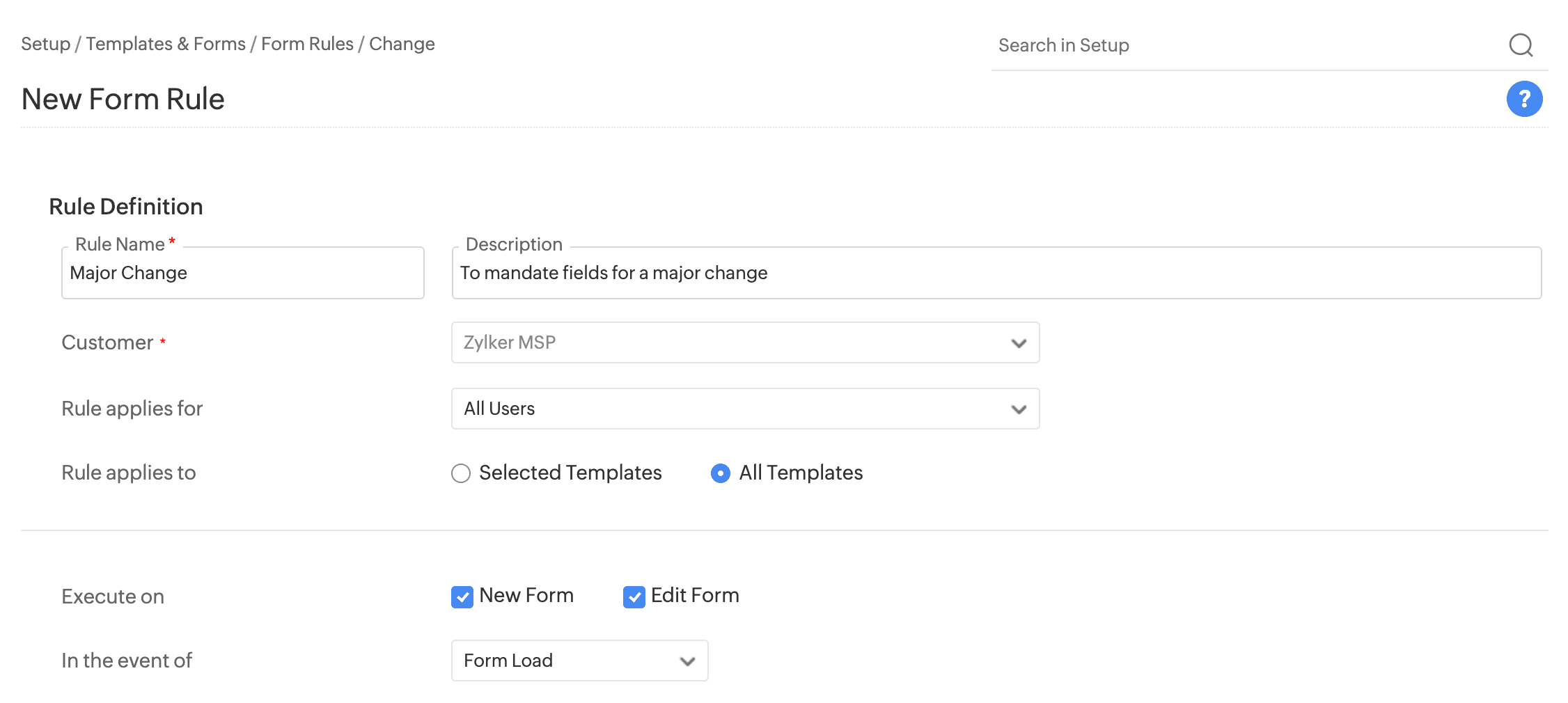Image resolution: width=1568 pixels, height=703 pixels.
Task: Open the Form Load event dropdown
Action: [579, 661]
